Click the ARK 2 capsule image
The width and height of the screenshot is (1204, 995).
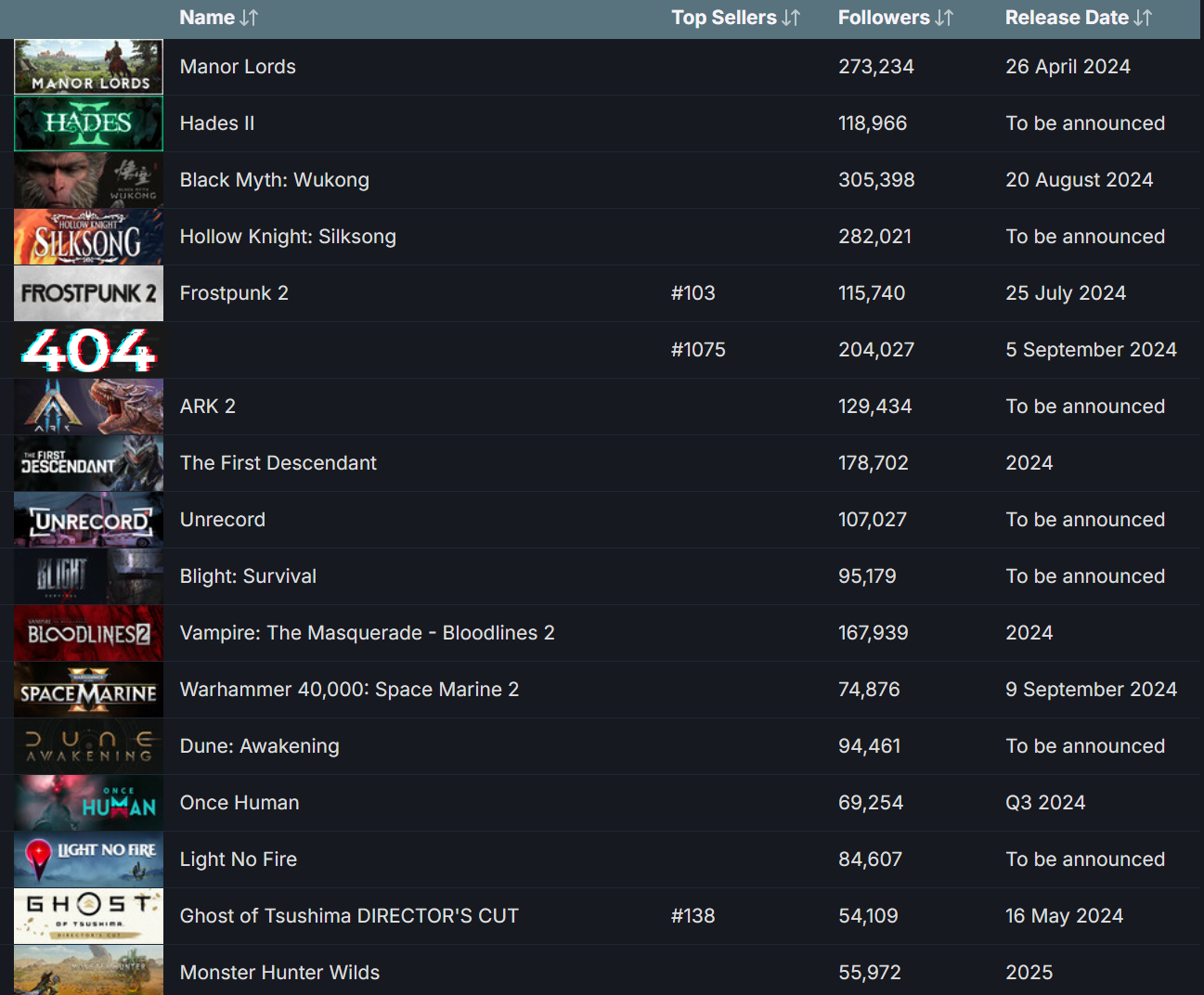click(x=88, y=407)
